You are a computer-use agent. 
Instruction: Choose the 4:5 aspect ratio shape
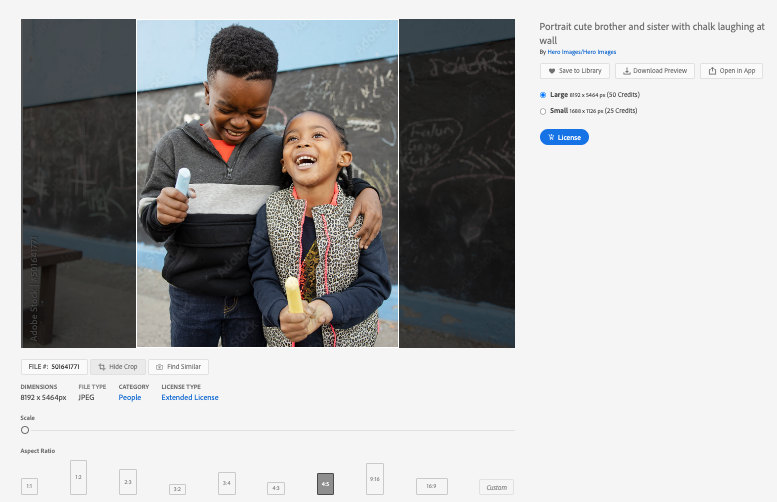click(325, 484)
